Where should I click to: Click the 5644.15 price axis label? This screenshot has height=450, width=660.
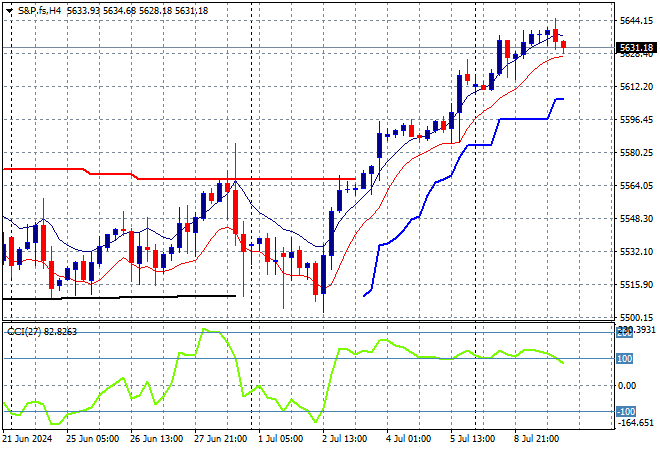pyautogui.click(x=636, y=21)
